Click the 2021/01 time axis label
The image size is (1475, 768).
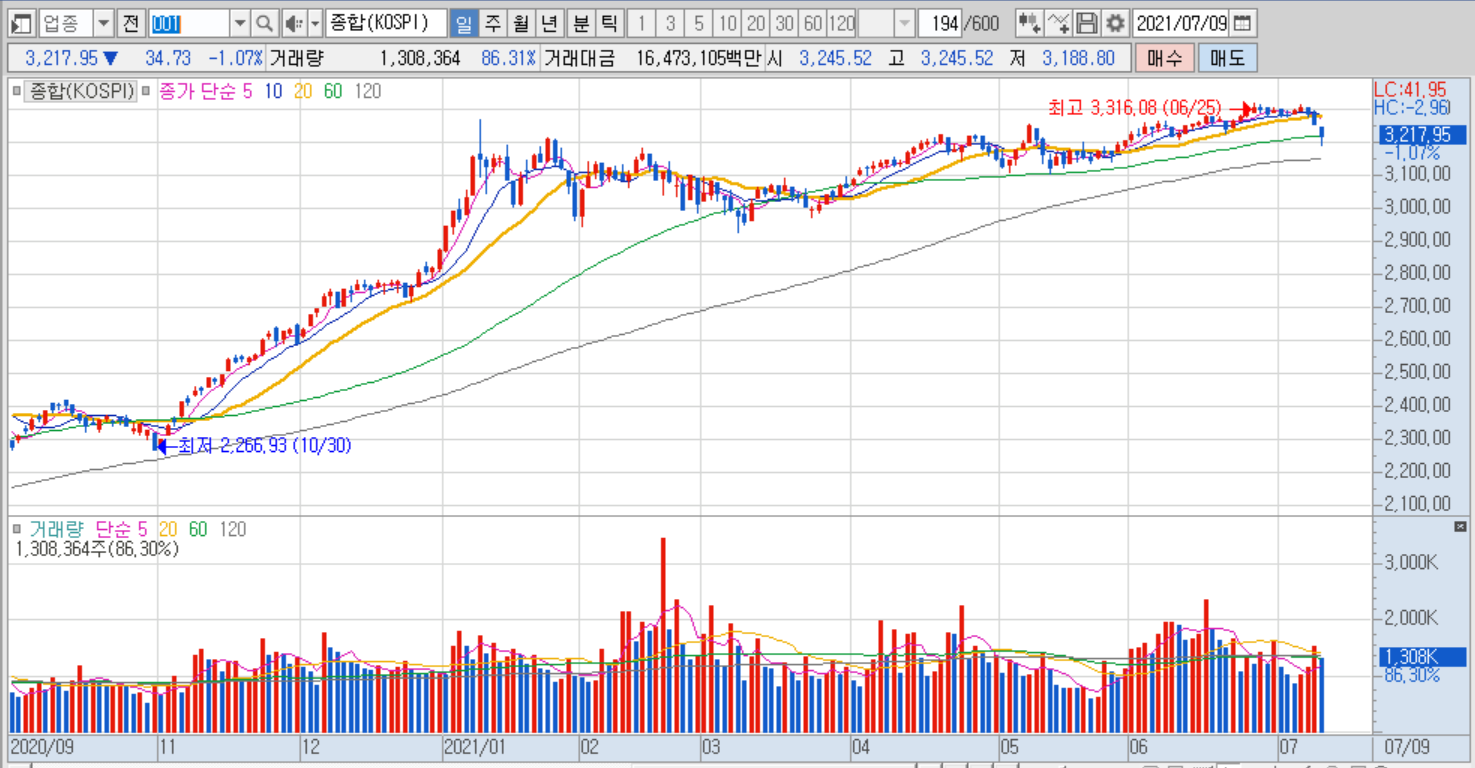coord(477,746)
